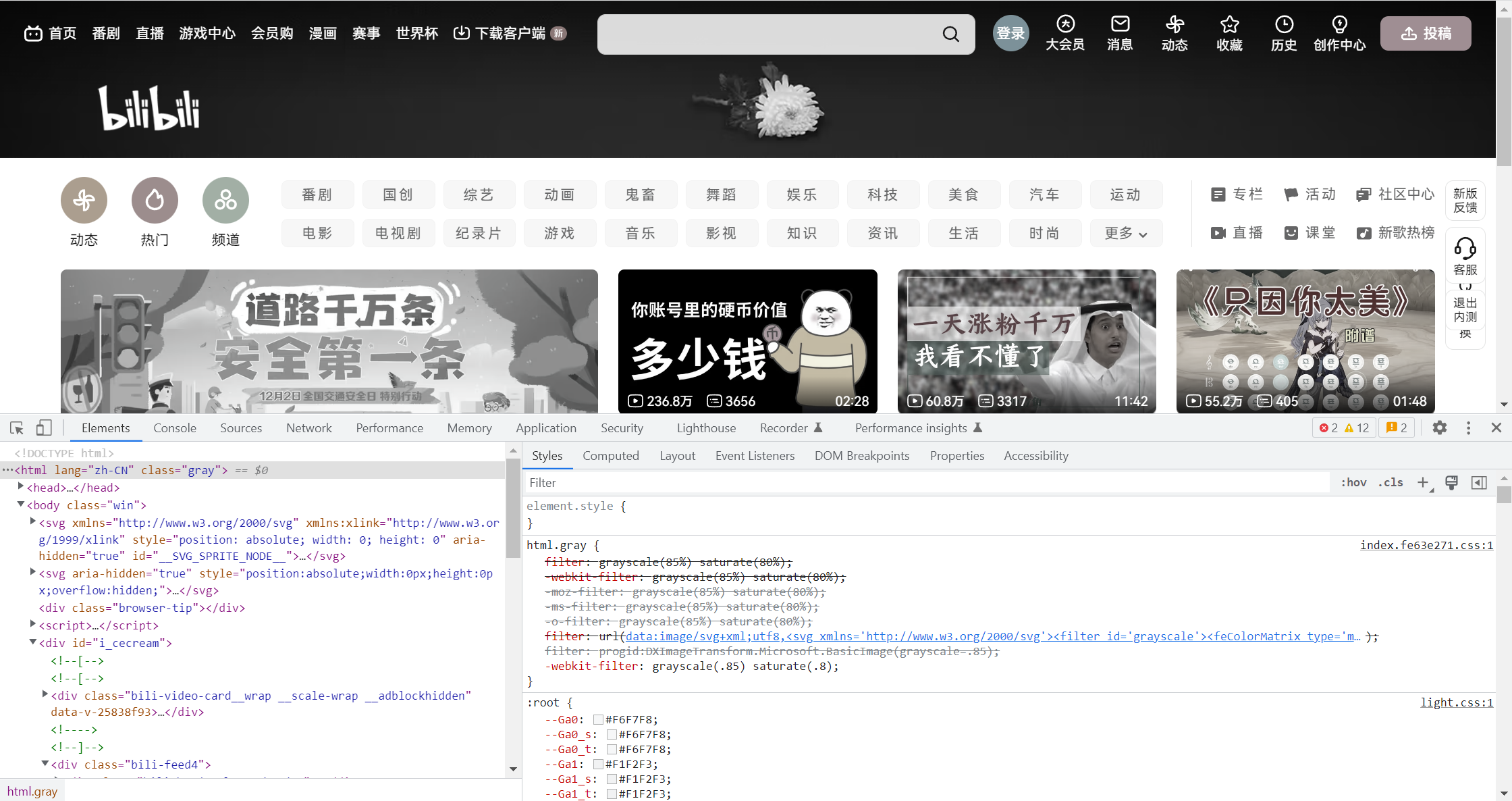This screenshot has width=1512, height=801.
Task: Switch to the Console tab
Action: [175, 428]
